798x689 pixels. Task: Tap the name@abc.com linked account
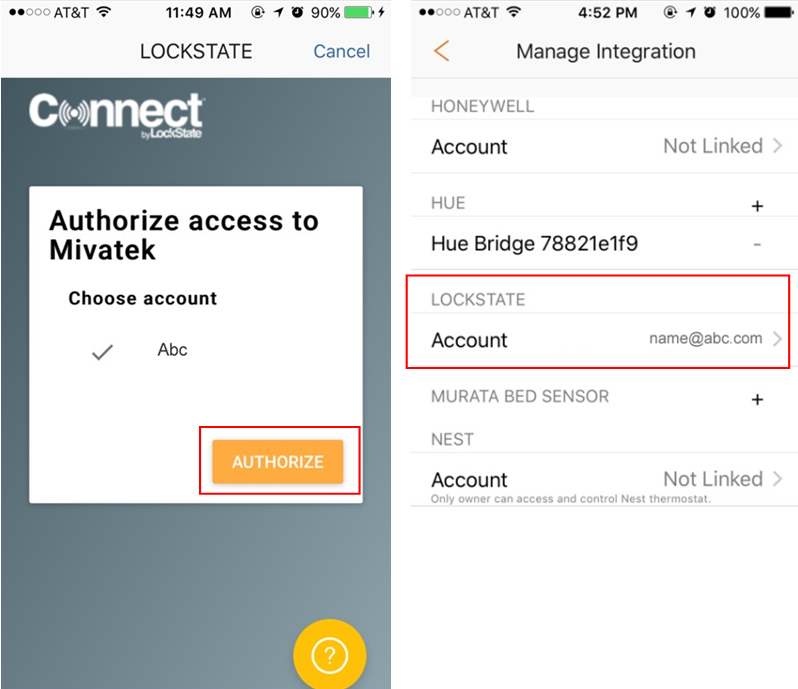click(x=705, y=338)
